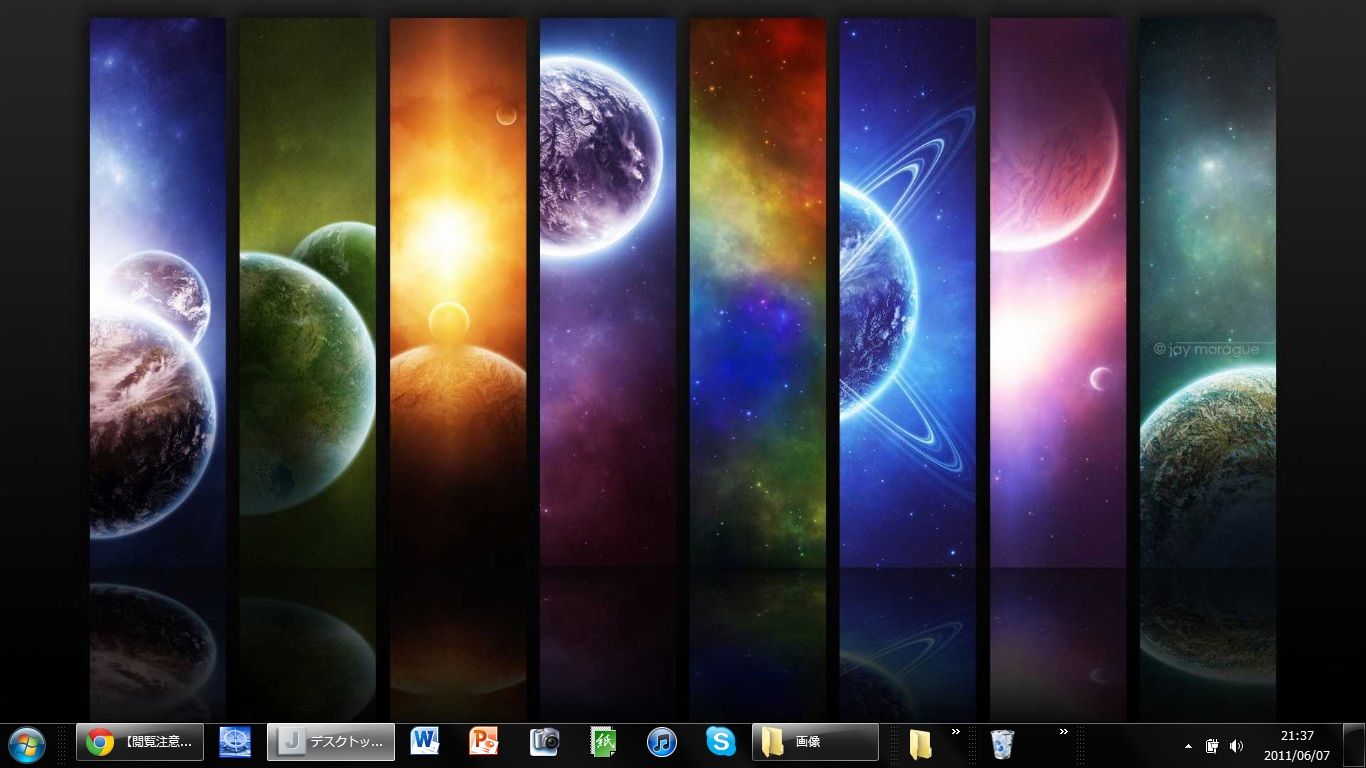This screenshot has height=768, width=1366.
Task: Switch to the デスクトッ... taskbar window
Action: pos(331,742)
